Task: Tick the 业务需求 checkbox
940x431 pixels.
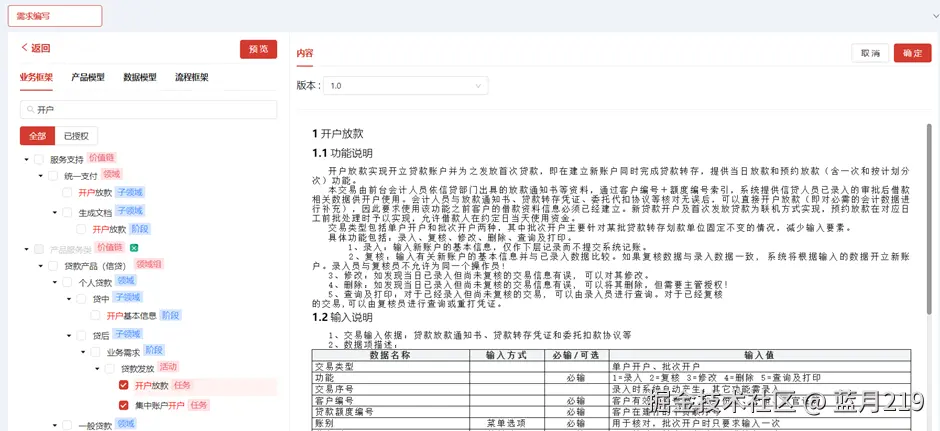Action: pyautogui.click(x=95, y=352)
